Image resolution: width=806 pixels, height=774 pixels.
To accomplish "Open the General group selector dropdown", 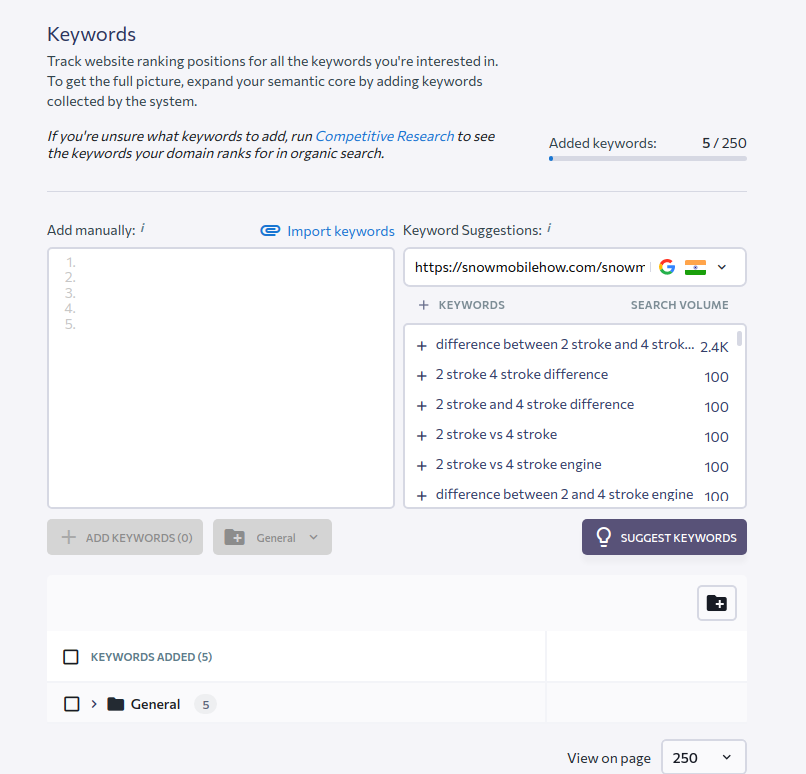I will point(272,537).
